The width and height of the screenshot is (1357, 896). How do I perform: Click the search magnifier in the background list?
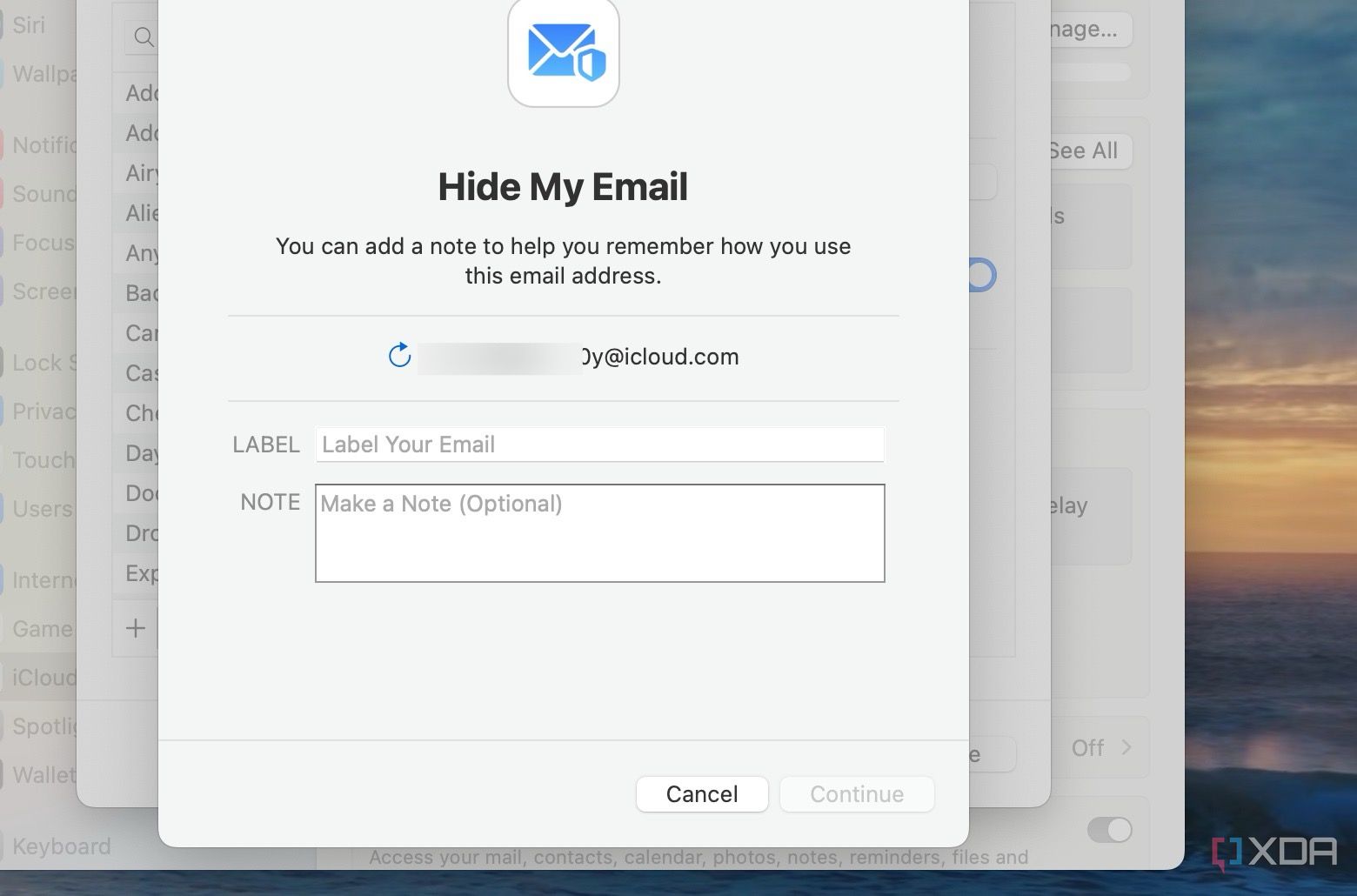pyautogui.click(x=144, y=37)
